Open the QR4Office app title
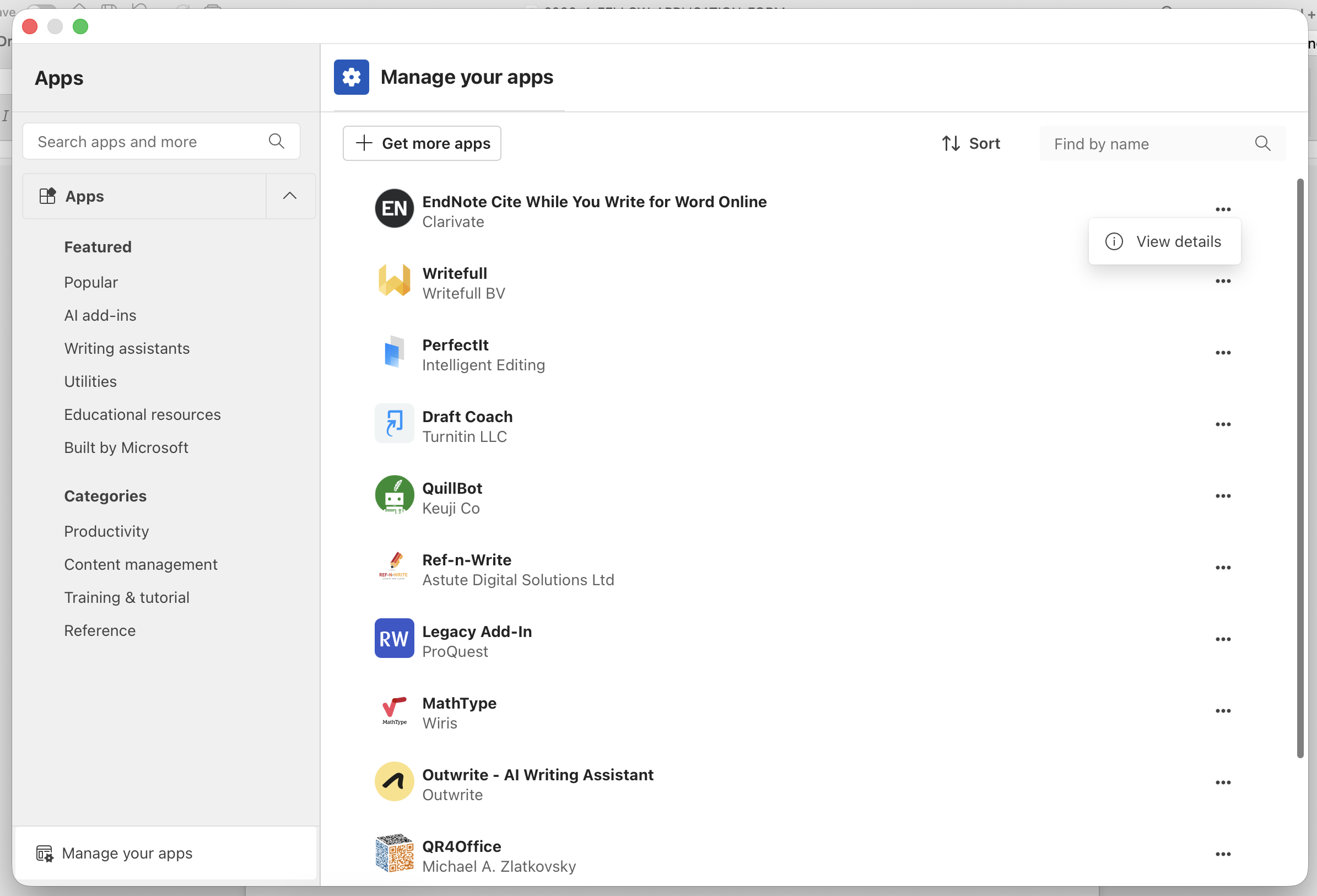 coord(462,846)
